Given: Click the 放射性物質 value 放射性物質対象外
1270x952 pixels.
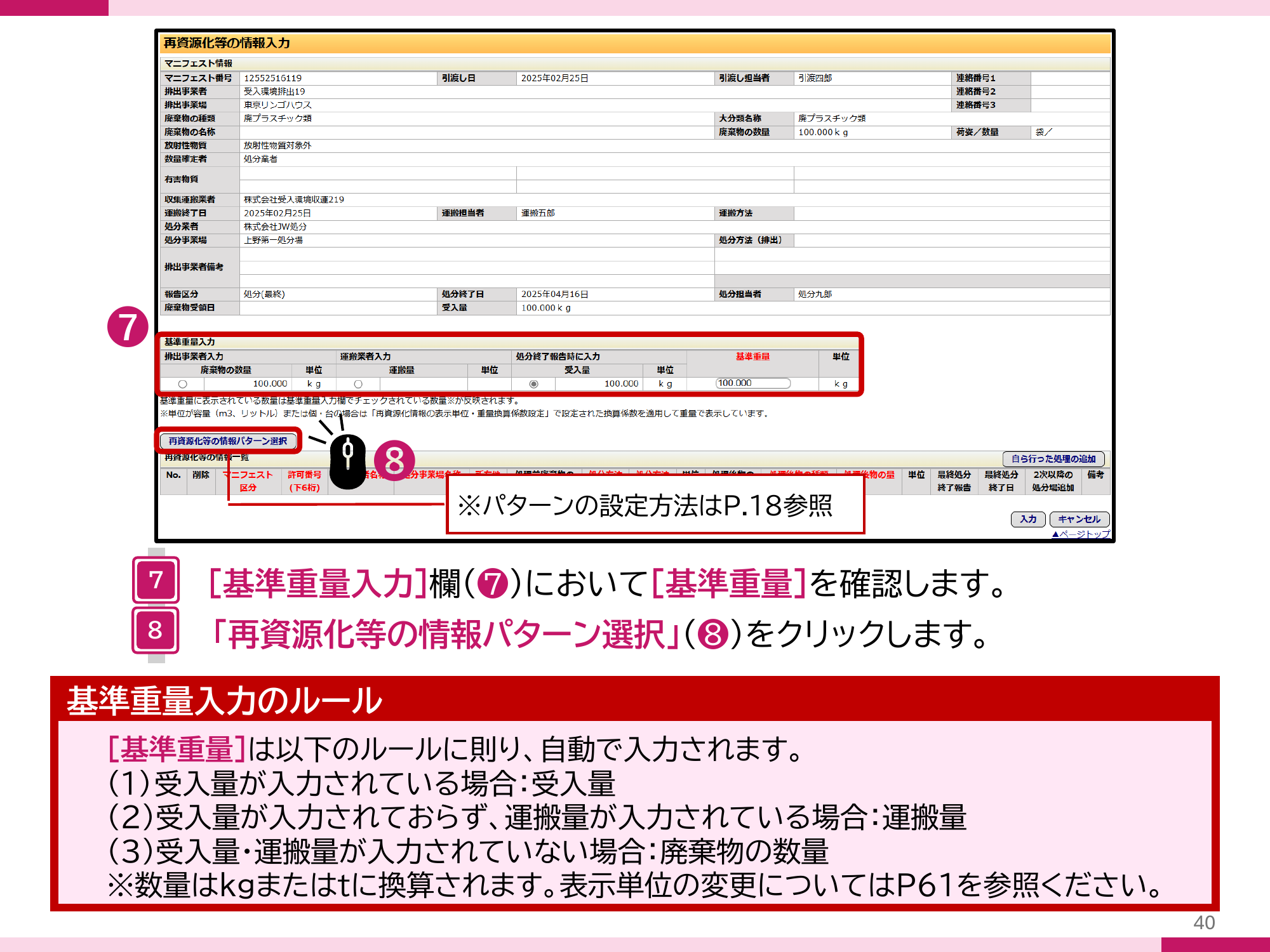Looking at the screenshot, I should click(277, 145).
